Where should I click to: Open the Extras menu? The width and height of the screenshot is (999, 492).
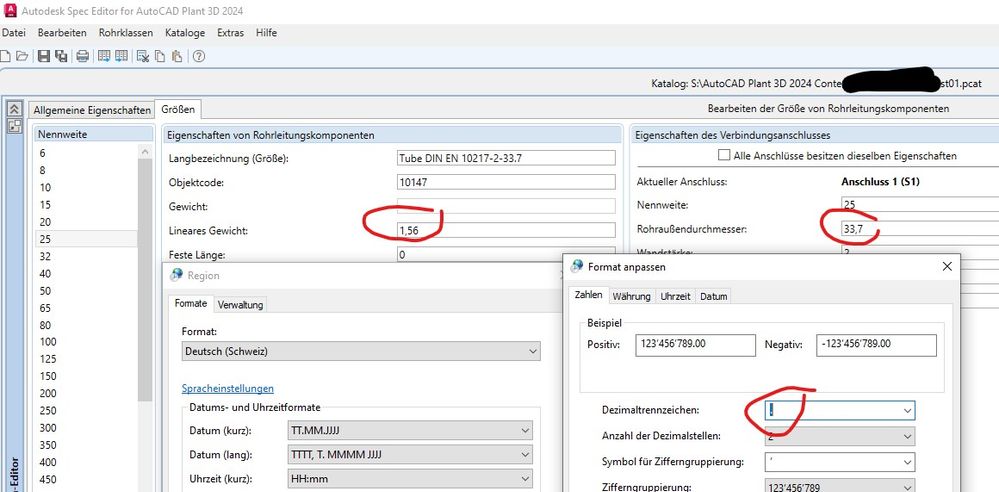(x=230, y=33)
